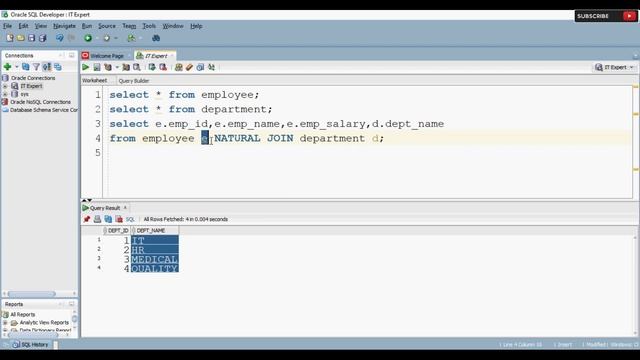Open the Team menu

coord(129,26)
